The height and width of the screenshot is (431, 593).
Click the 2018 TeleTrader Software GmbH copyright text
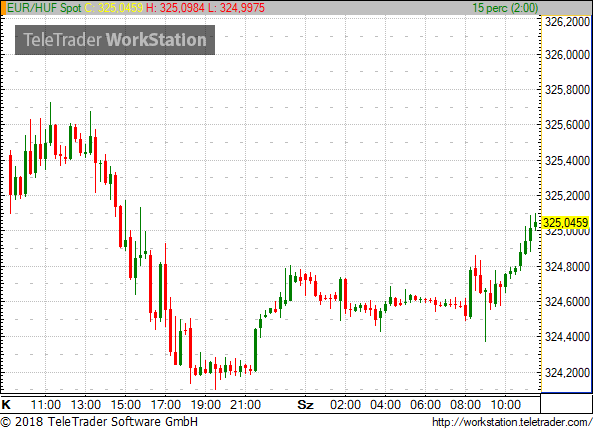tap(99, 422)
